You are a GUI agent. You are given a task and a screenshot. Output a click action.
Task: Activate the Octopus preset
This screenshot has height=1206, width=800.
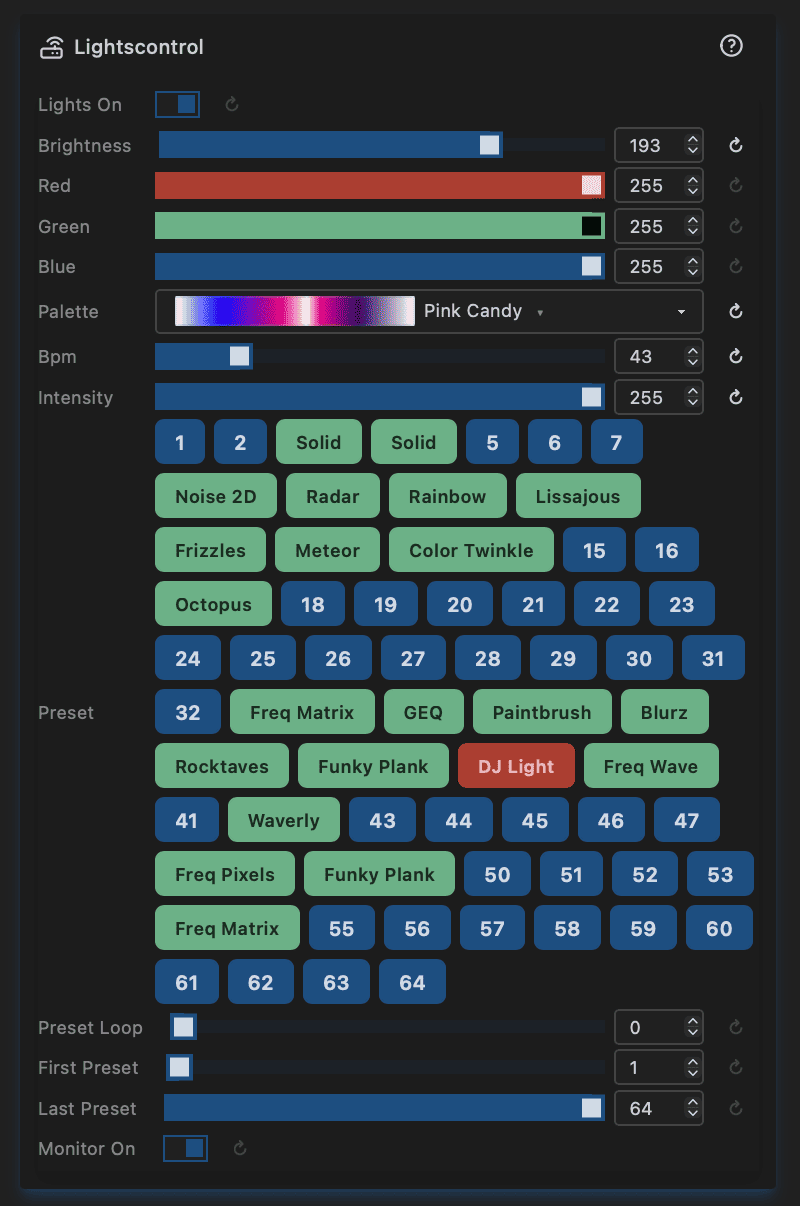click(213, 605)
